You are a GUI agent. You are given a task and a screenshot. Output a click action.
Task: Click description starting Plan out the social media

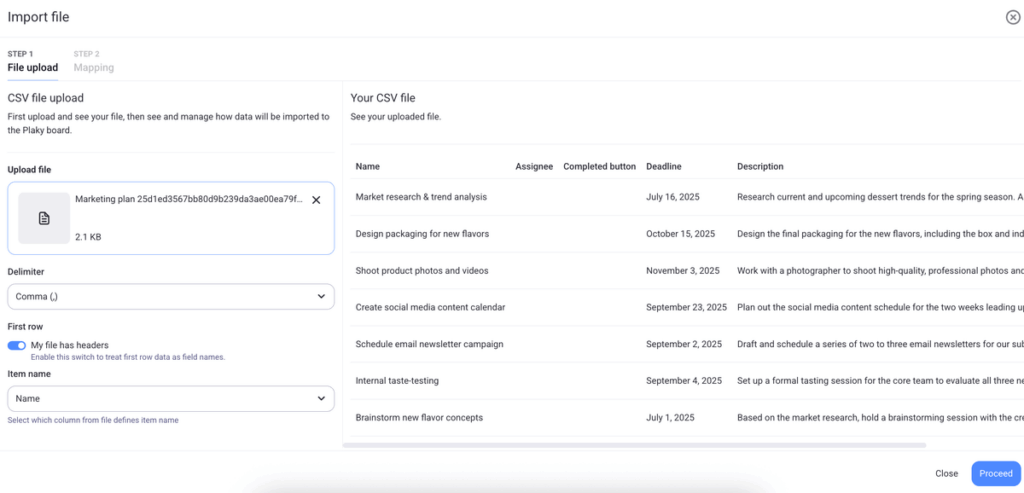(x=880, y=307)
